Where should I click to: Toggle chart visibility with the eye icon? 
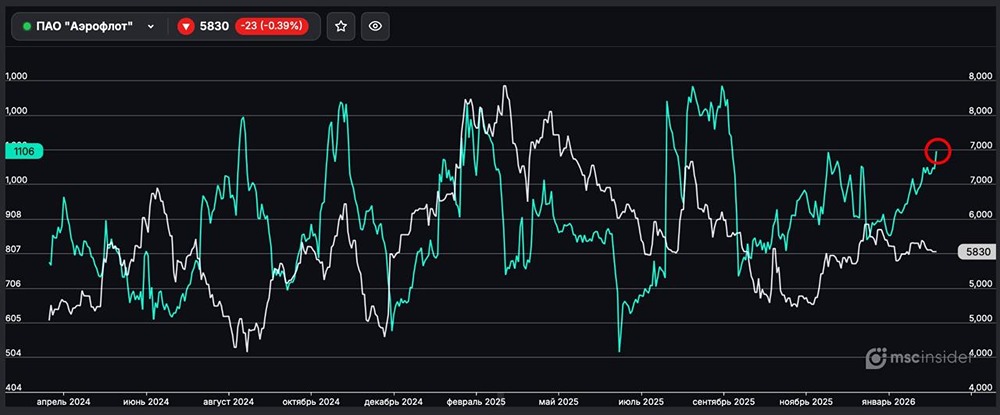(x=376, y=26)
